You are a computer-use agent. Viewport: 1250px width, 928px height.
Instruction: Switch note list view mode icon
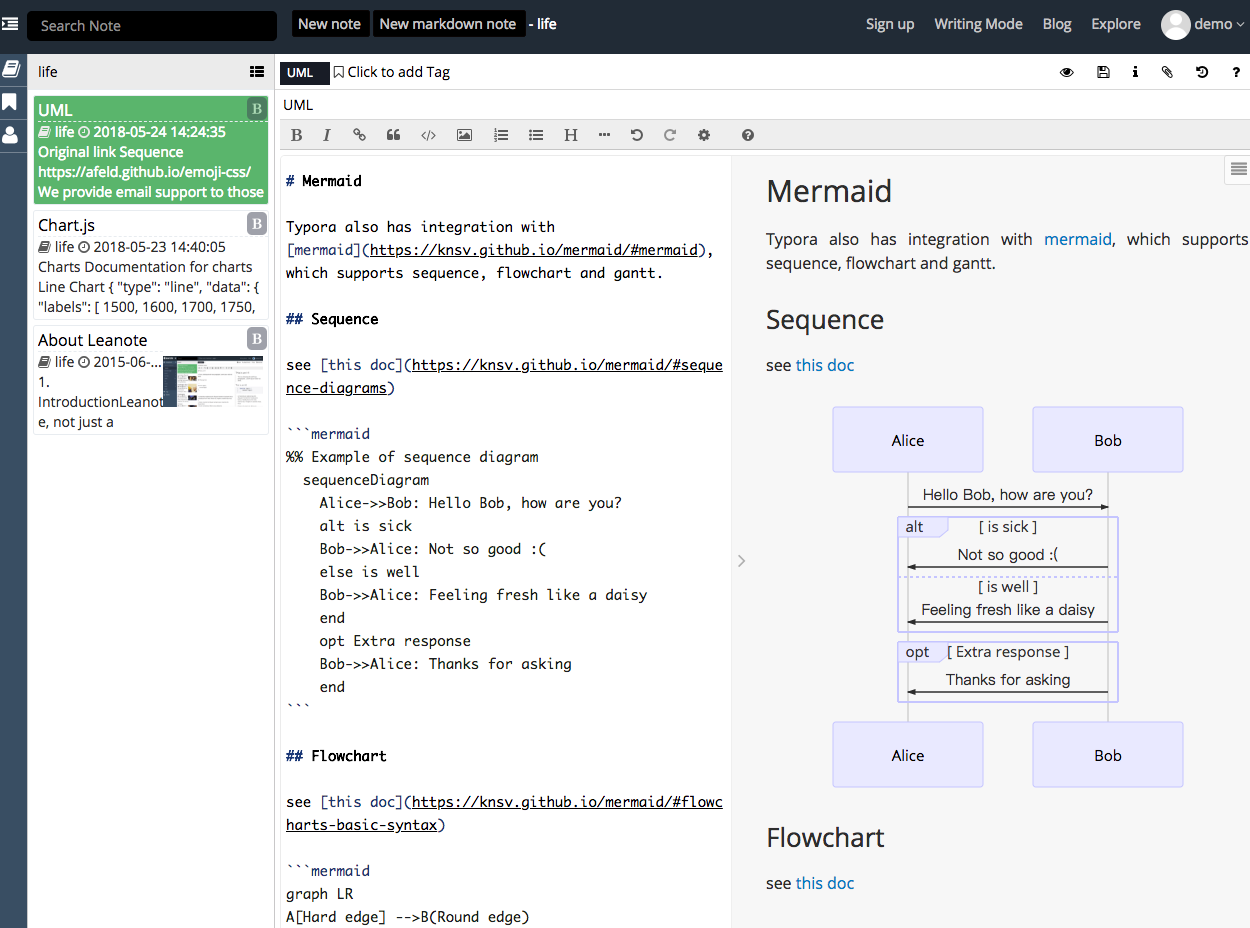coord(257,72)
